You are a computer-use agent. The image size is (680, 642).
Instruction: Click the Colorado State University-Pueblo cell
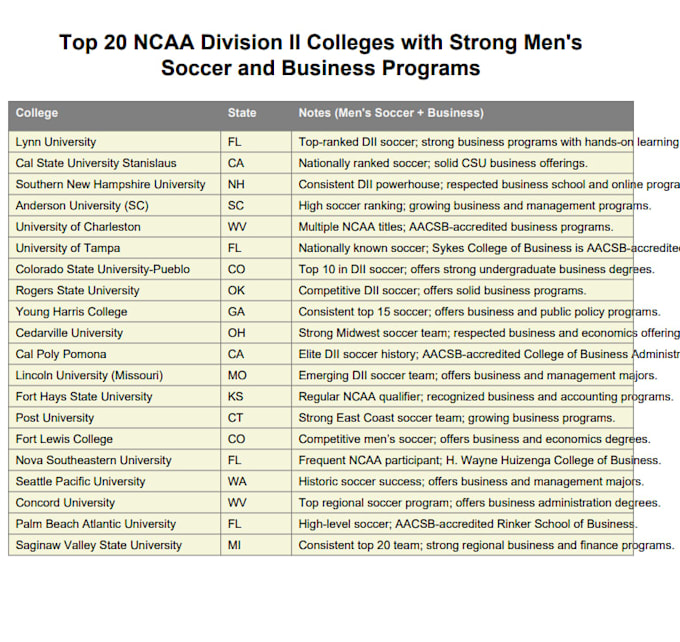(x=102, y=269)
